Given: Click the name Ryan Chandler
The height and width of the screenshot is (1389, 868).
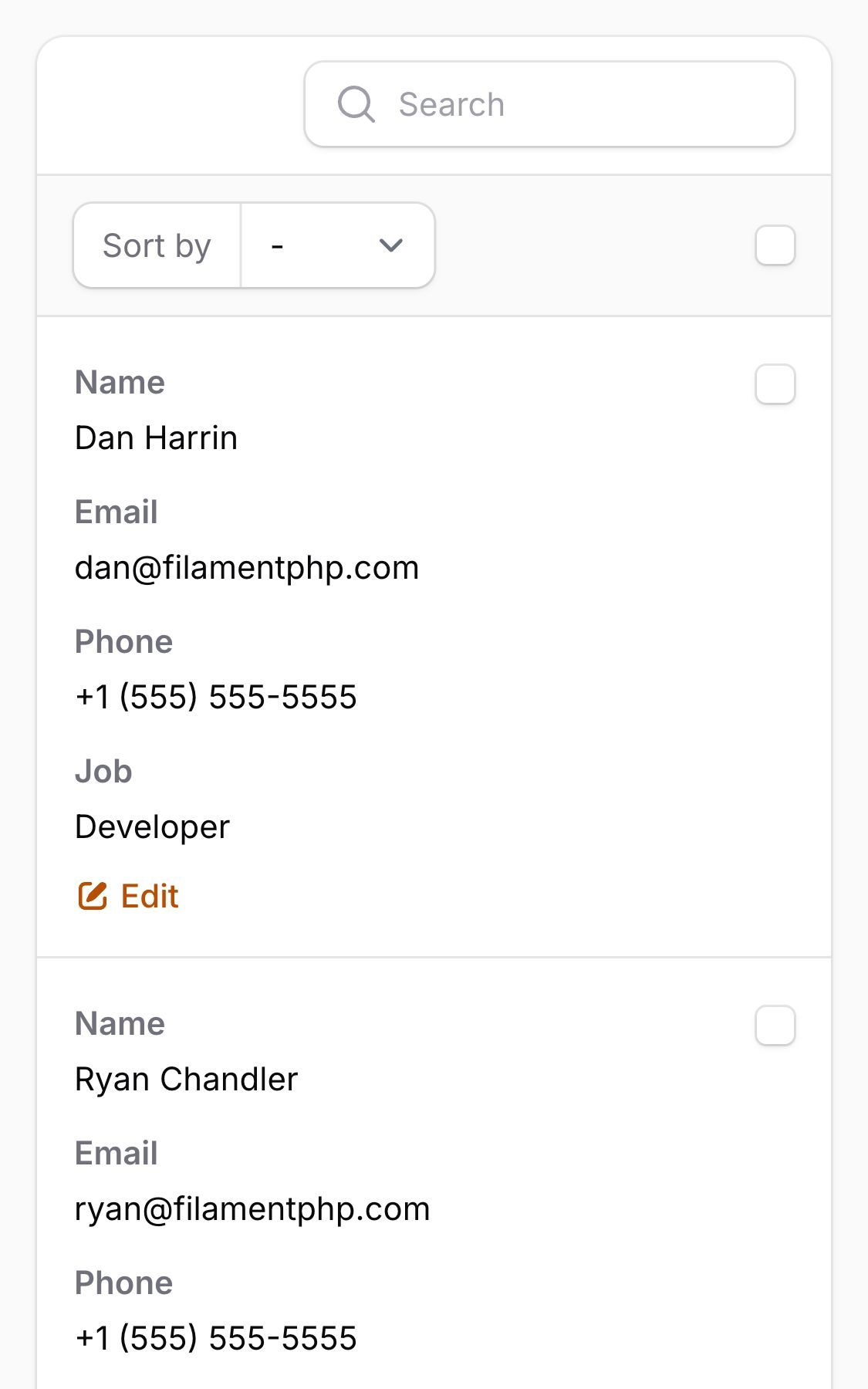Looking at the screenshot, I should [186, 1079].
